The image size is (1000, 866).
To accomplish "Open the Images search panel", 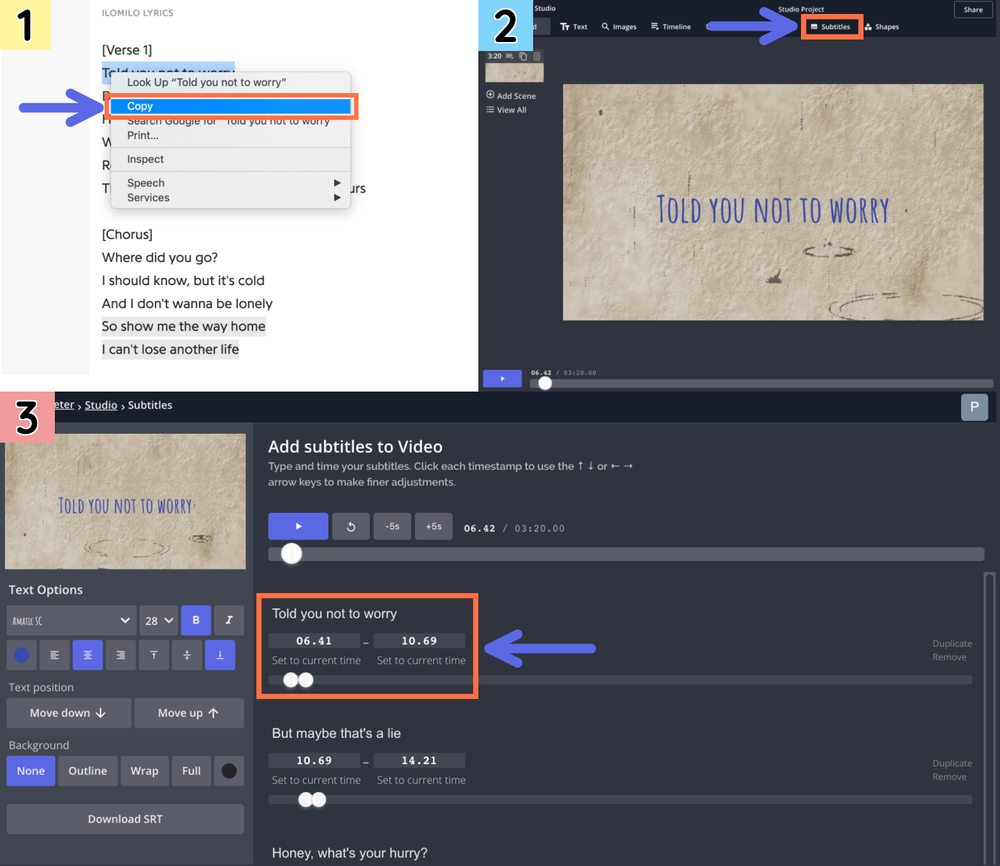I will point(619,27).
